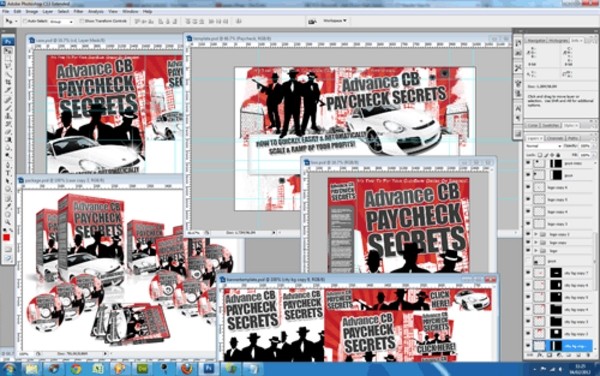Switch to the Channels tab

coord(554,138)
